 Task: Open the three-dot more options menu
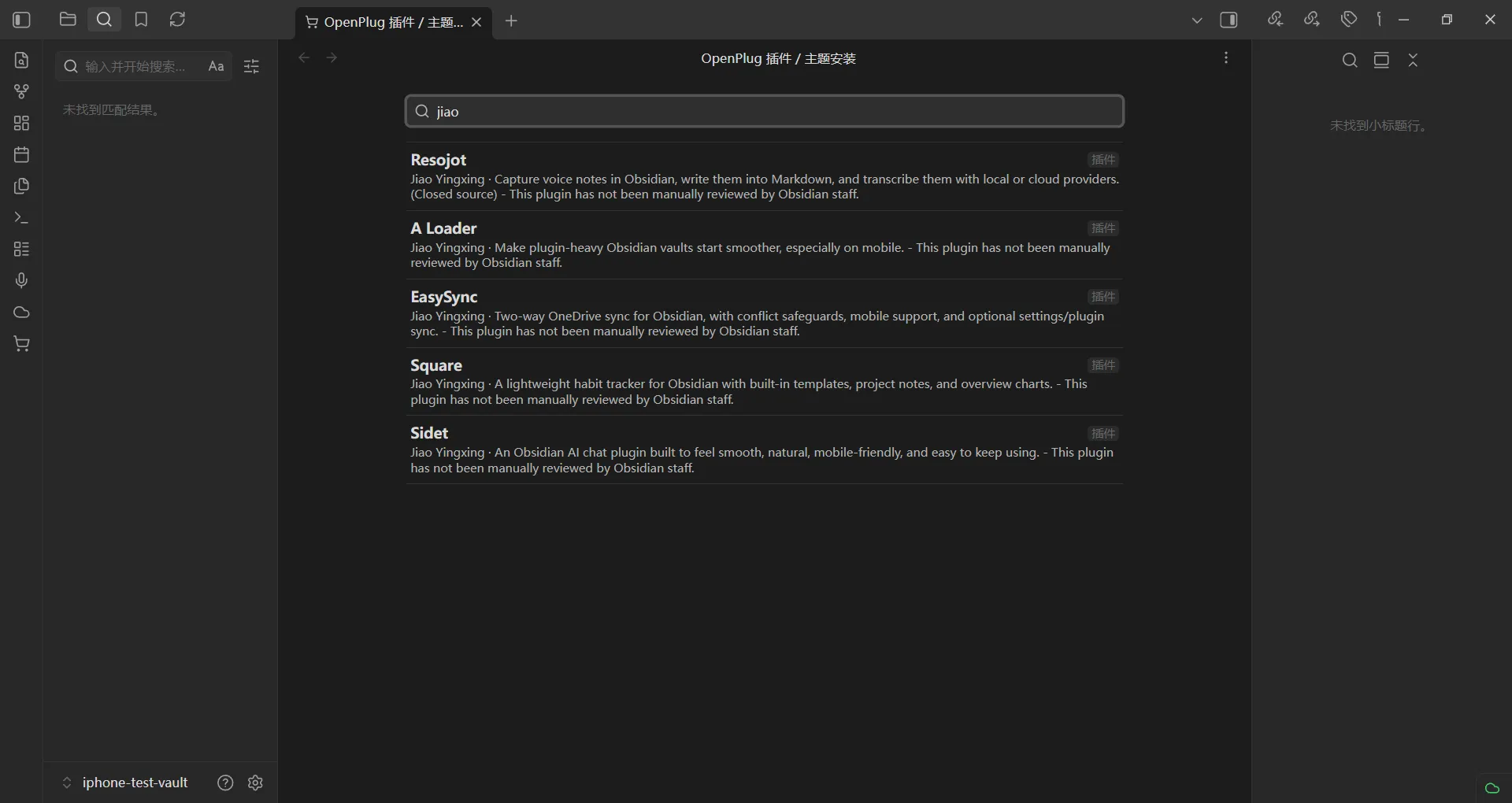(1226, 57)
